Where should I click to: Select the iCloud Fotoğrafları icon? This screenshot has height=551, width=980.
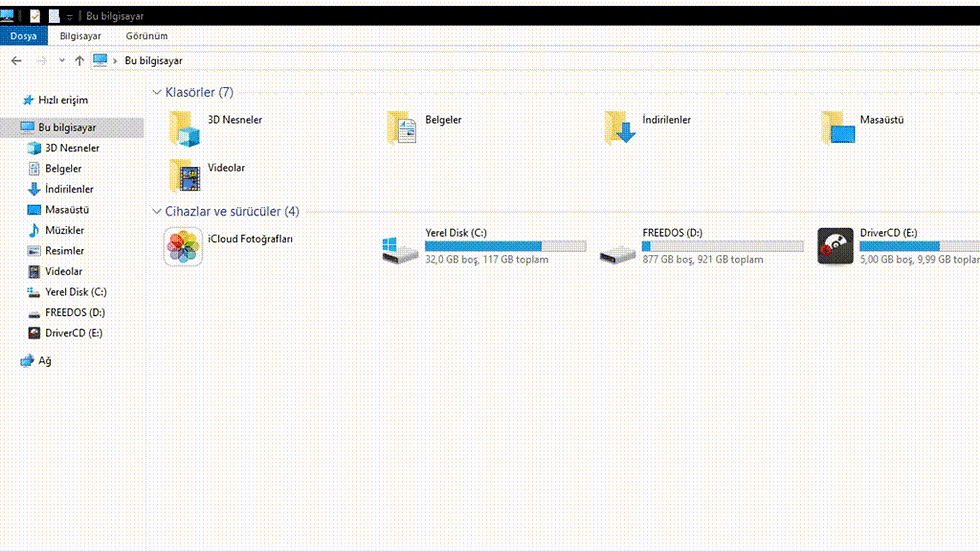[183, 246]
